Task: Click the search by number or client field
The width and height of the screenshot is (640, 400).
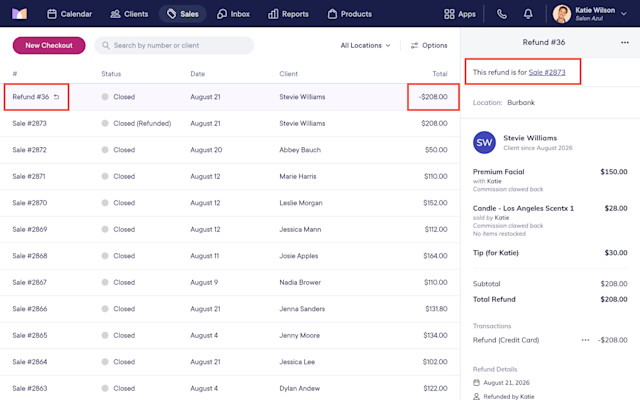Action: point(174,45)
